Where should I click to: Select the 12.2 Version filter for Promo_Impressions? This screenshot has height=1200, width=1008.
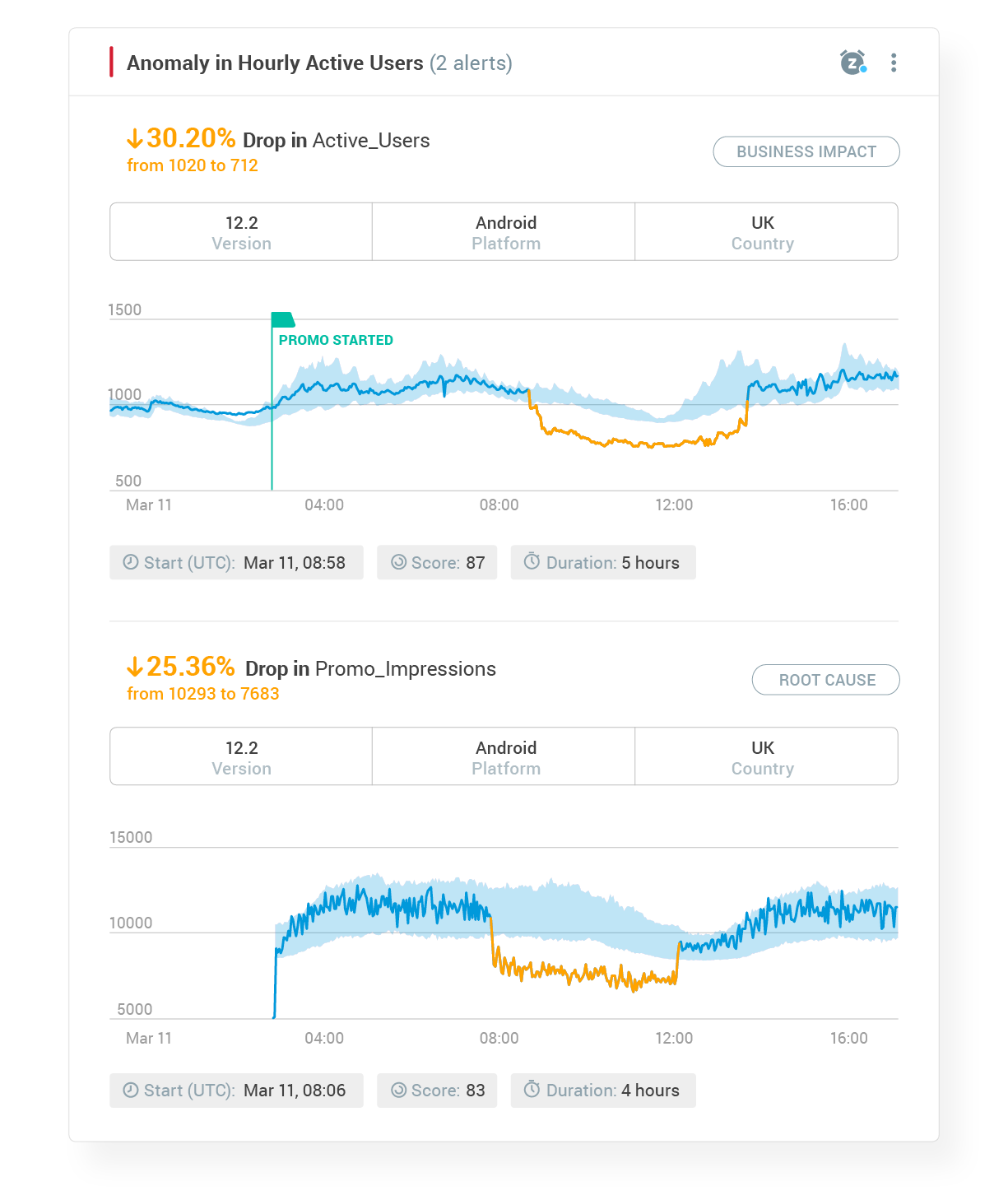tap(241, 757)
